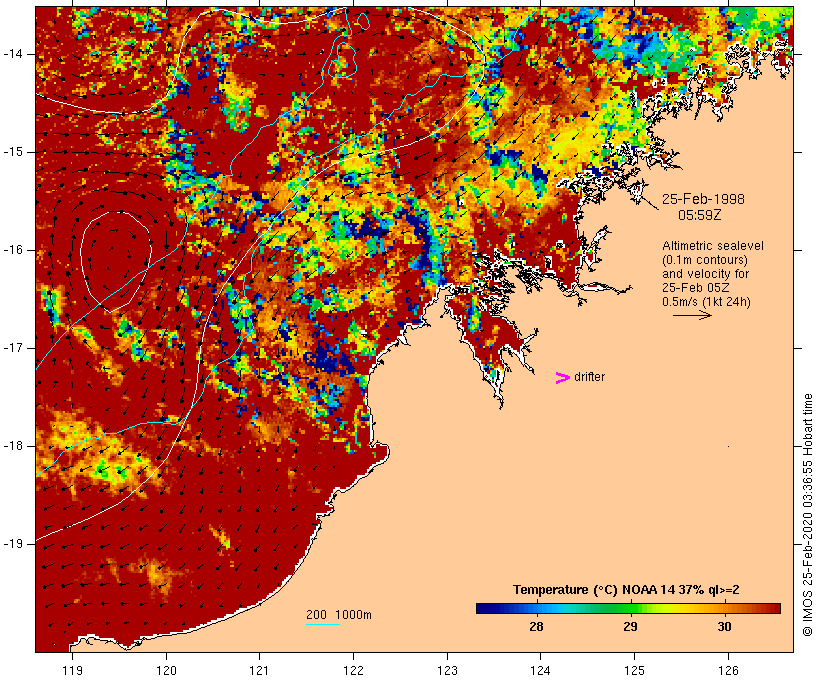The width and height of the screenshot is (820, 680).
Task: Click the drifter legend text
Action: coord(589,377)
